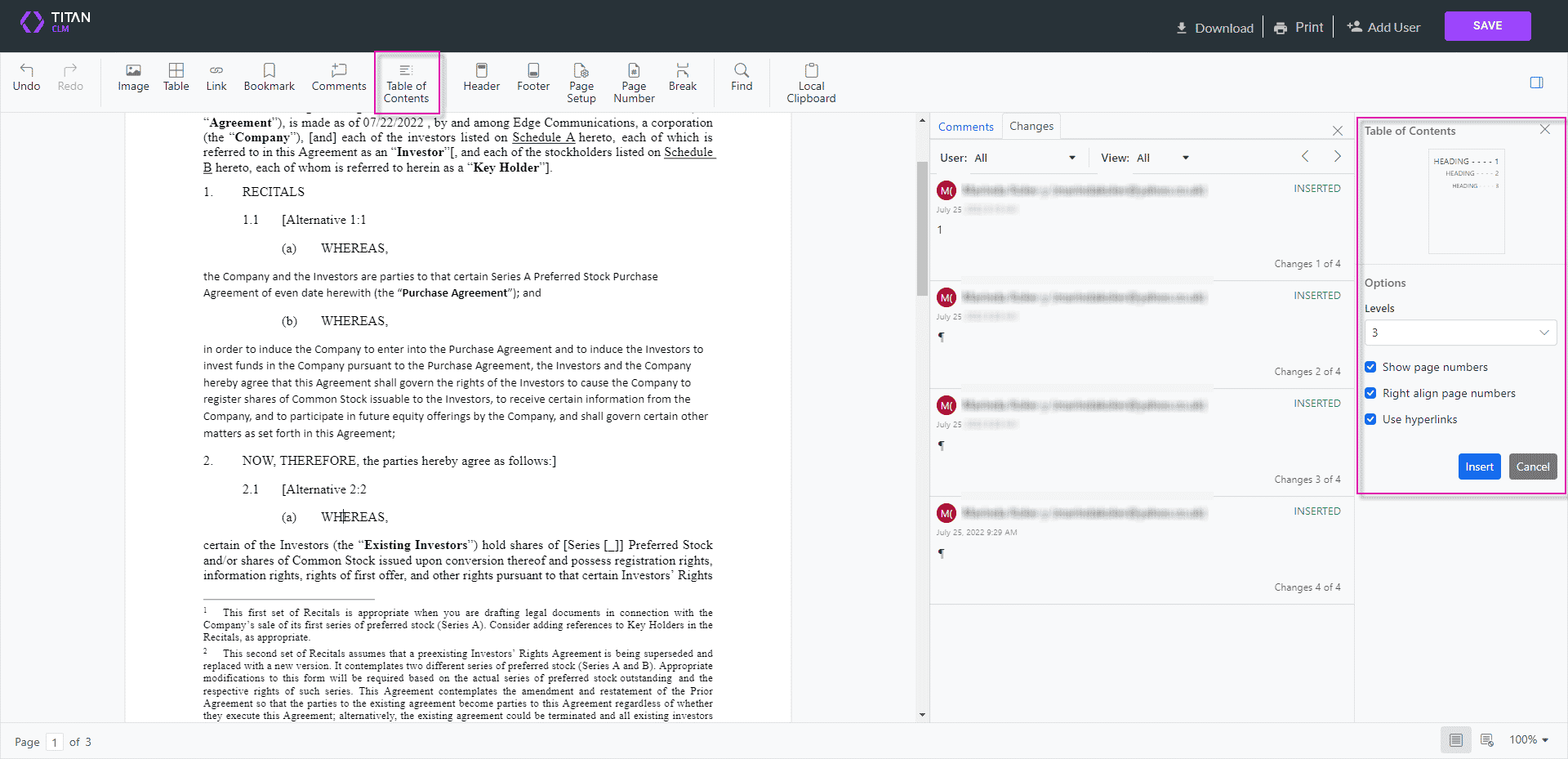Open the 100% zoom level control
1568x759 pixels.
1528,739
